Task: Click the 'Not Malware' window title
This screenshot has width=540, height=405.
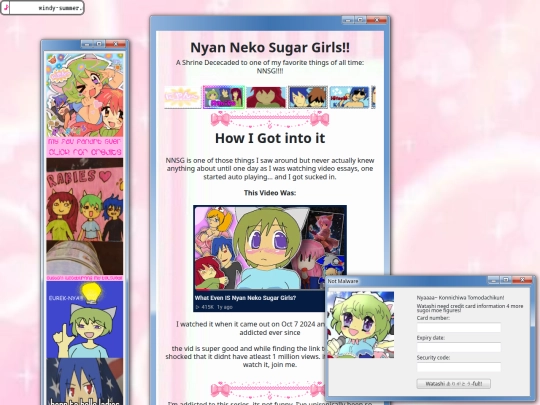Action: [343, 281]
